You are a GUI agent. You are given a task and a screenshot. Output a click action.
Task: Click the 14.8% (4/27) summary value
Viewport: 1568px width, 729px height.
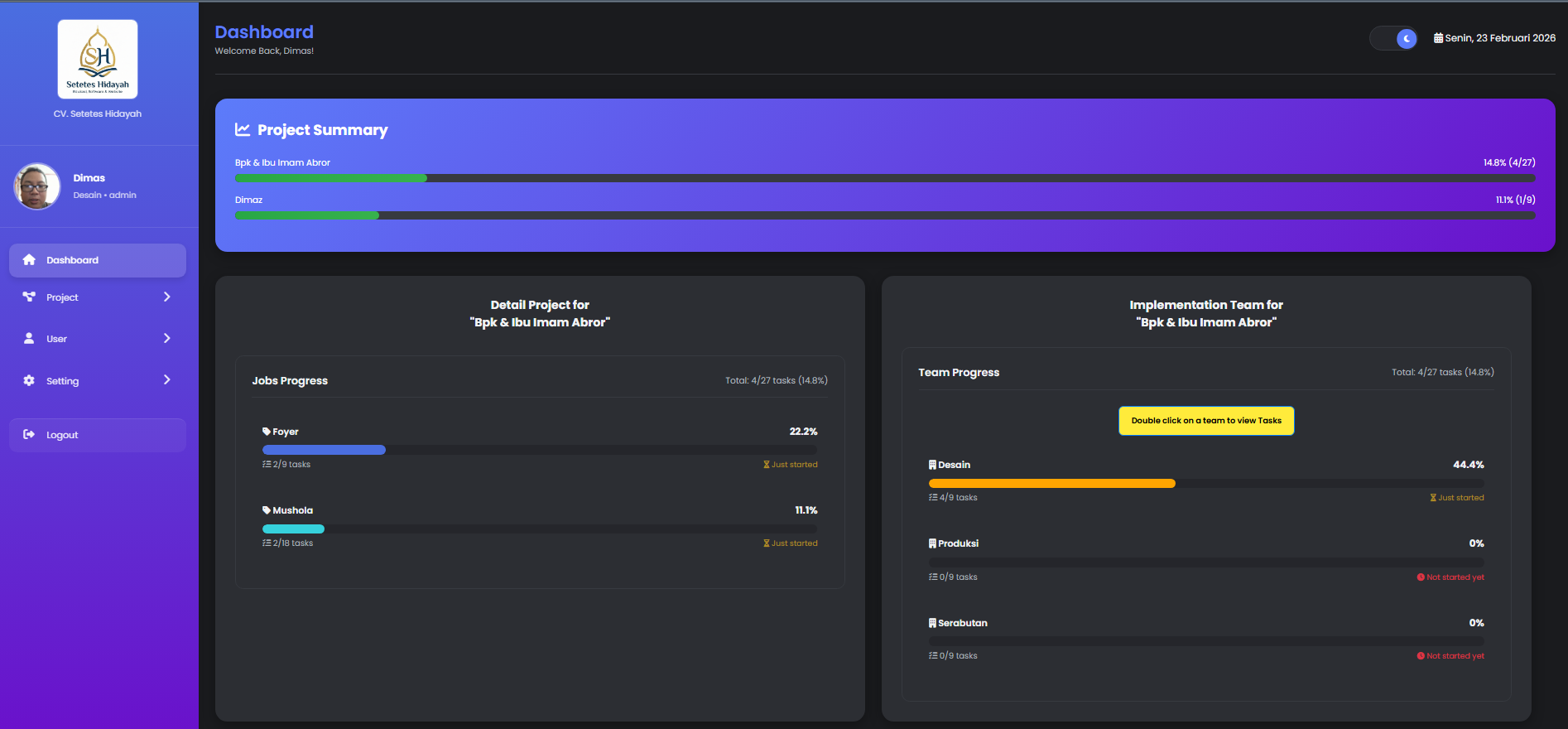click(1509, 162)
